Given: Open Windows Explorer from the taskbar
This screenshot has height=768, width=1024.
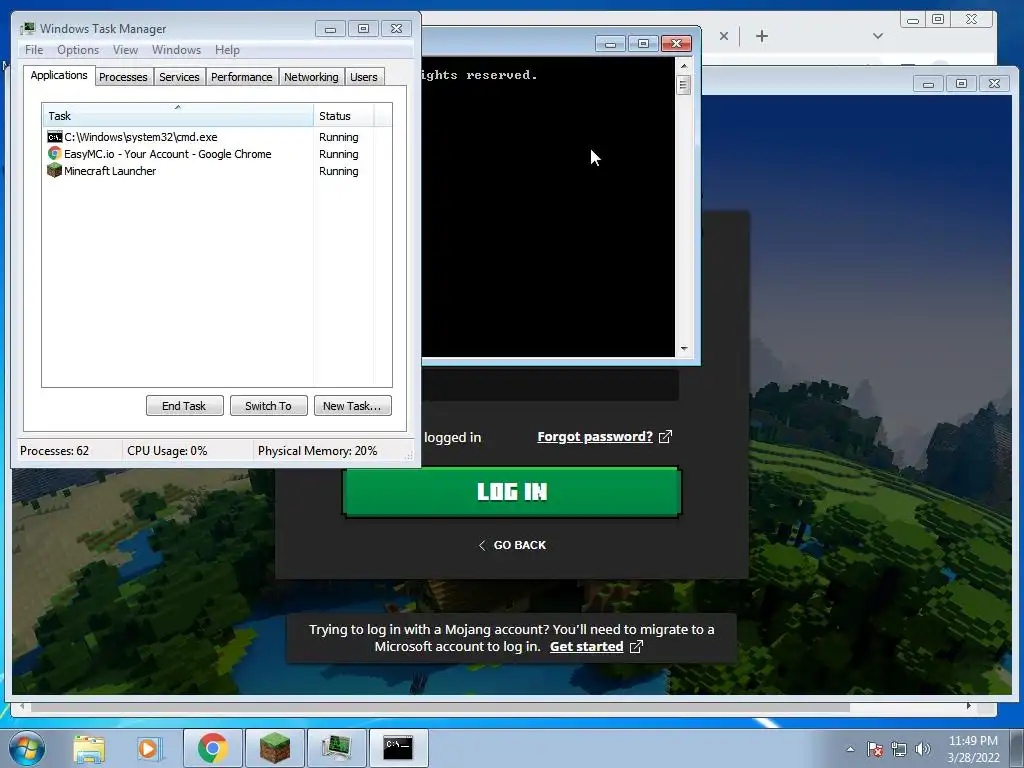Looking at the screenshot, I should 89,748.
